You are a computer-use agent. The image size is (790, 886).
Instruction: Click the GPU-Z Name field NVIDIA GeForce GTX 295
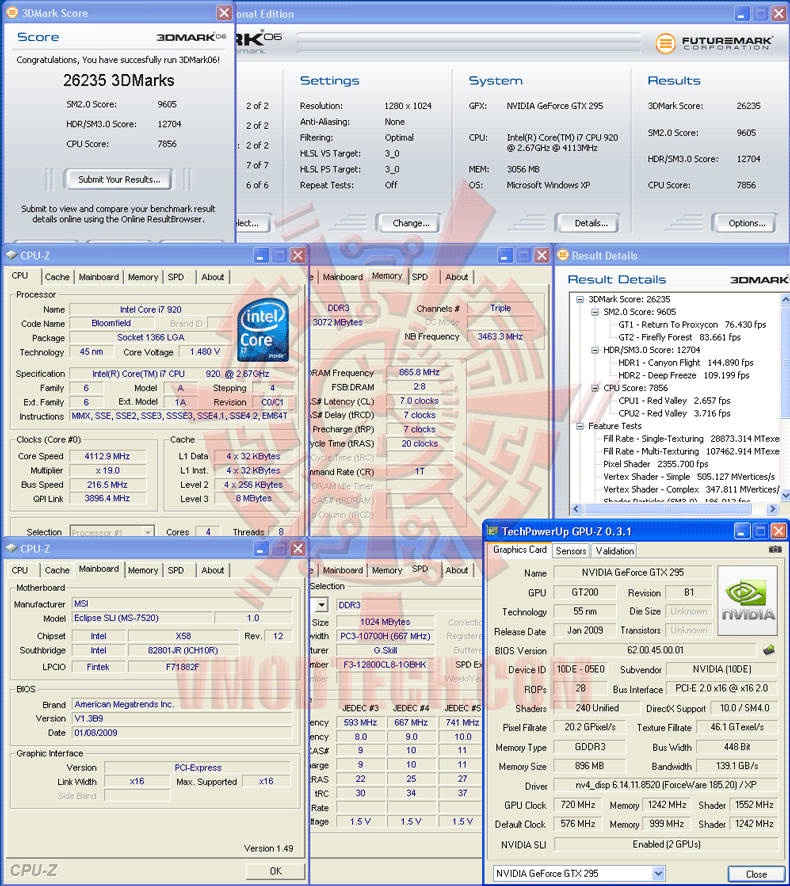pos(632,572)
